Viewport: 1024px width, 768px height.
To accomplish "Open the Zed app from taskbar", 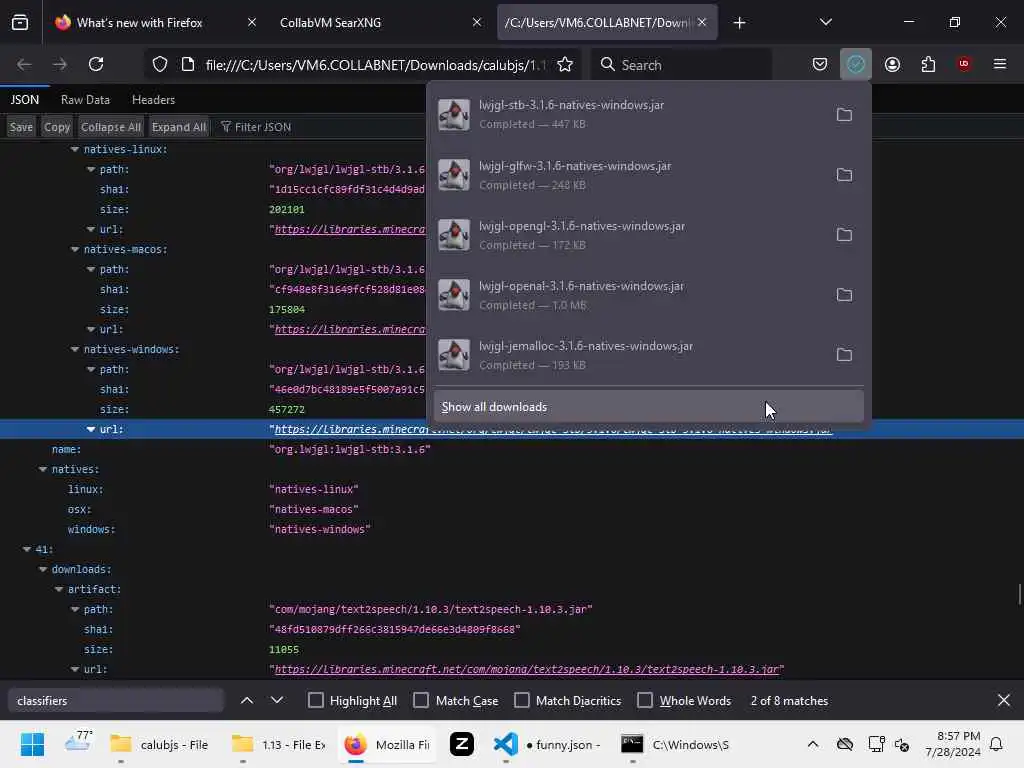I will [x=462, y=744].
